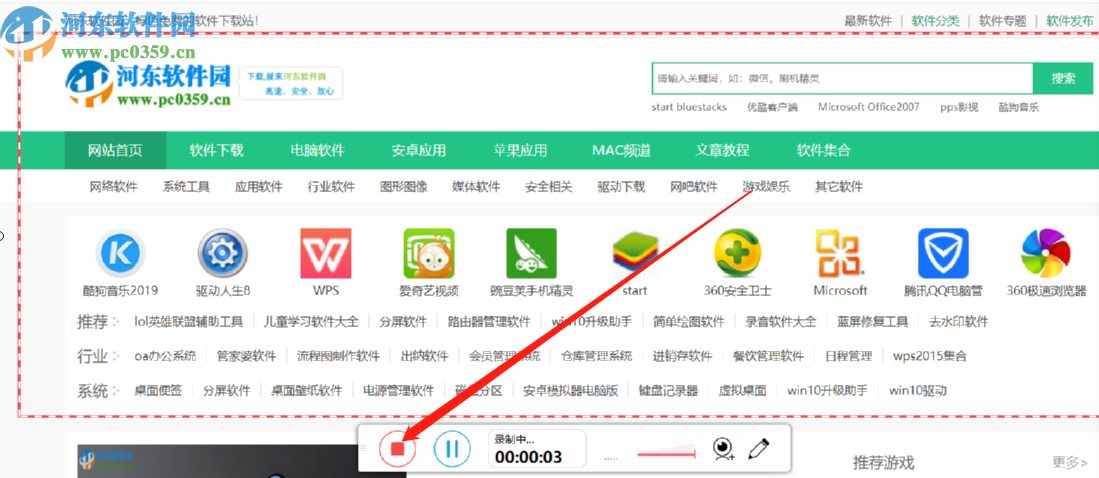The height and width of the screenshot is (478, 1099).
Task: Select 应用软件 category
Action: point(259,186)
